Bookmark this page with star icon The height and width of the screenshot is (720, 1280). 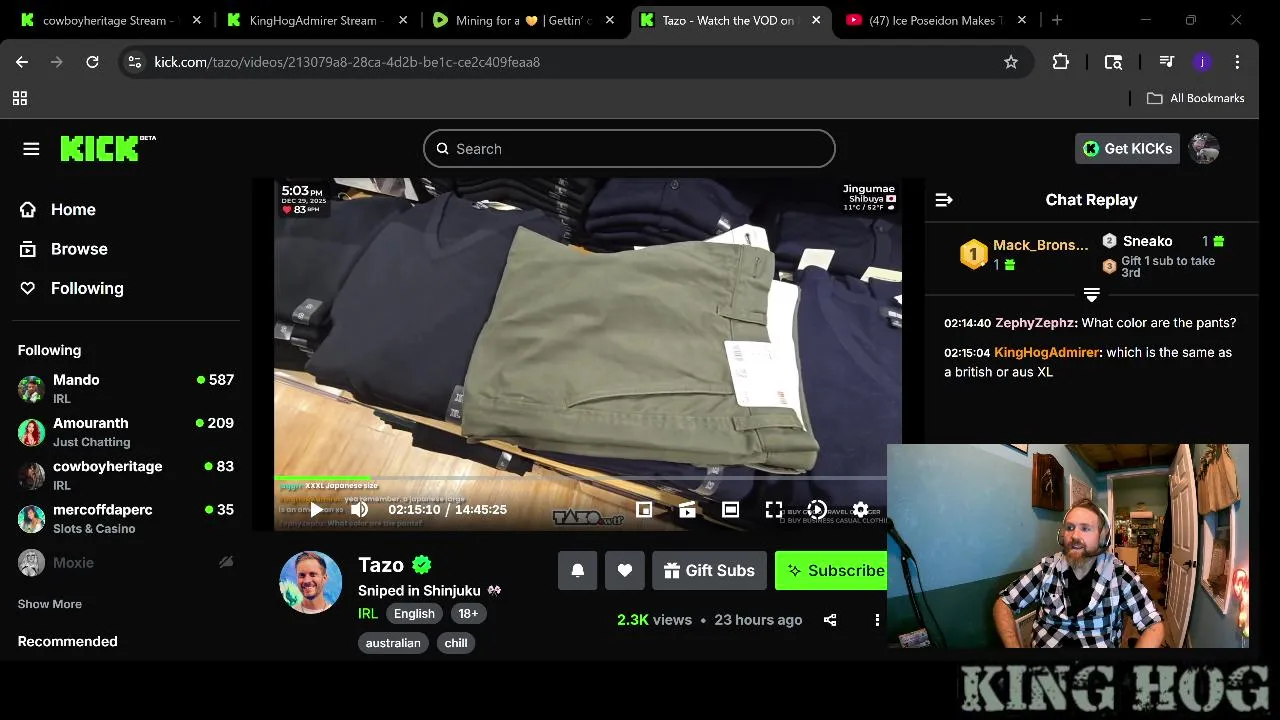click(x=1011, y=62)
